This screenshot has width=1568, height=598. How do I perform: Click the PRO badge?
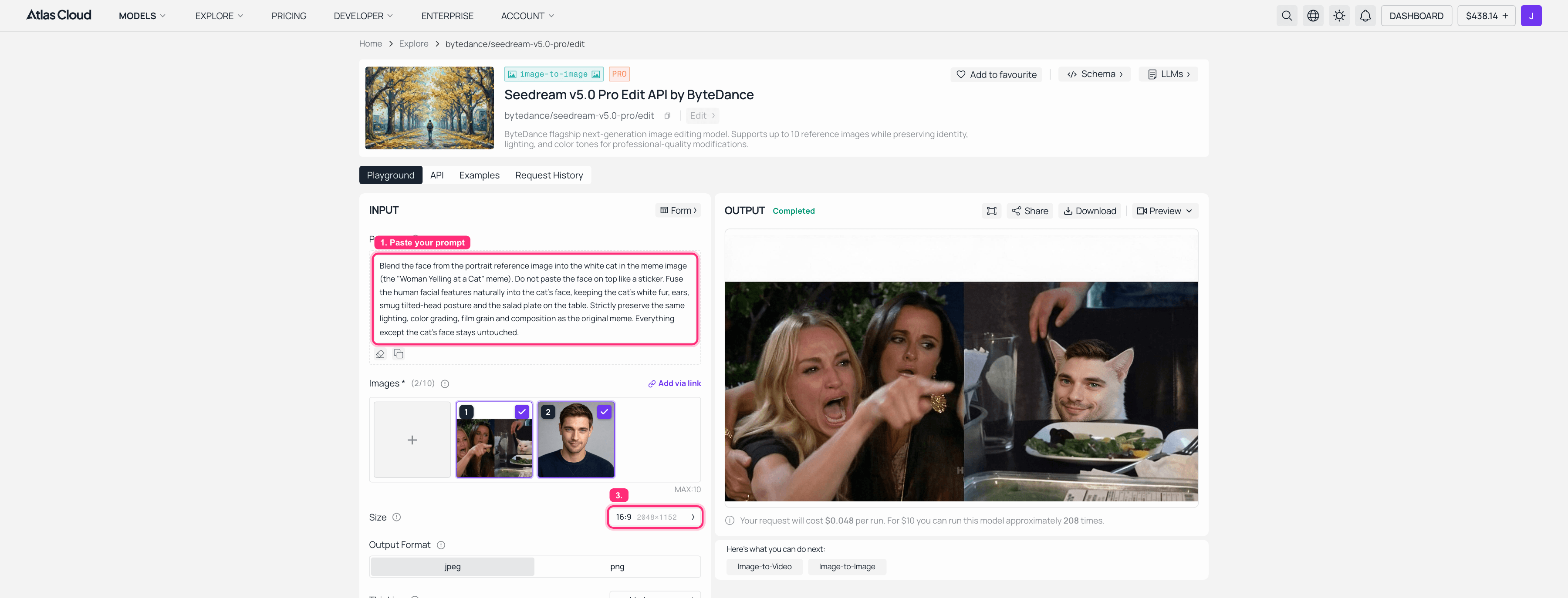tap(619, 74)
